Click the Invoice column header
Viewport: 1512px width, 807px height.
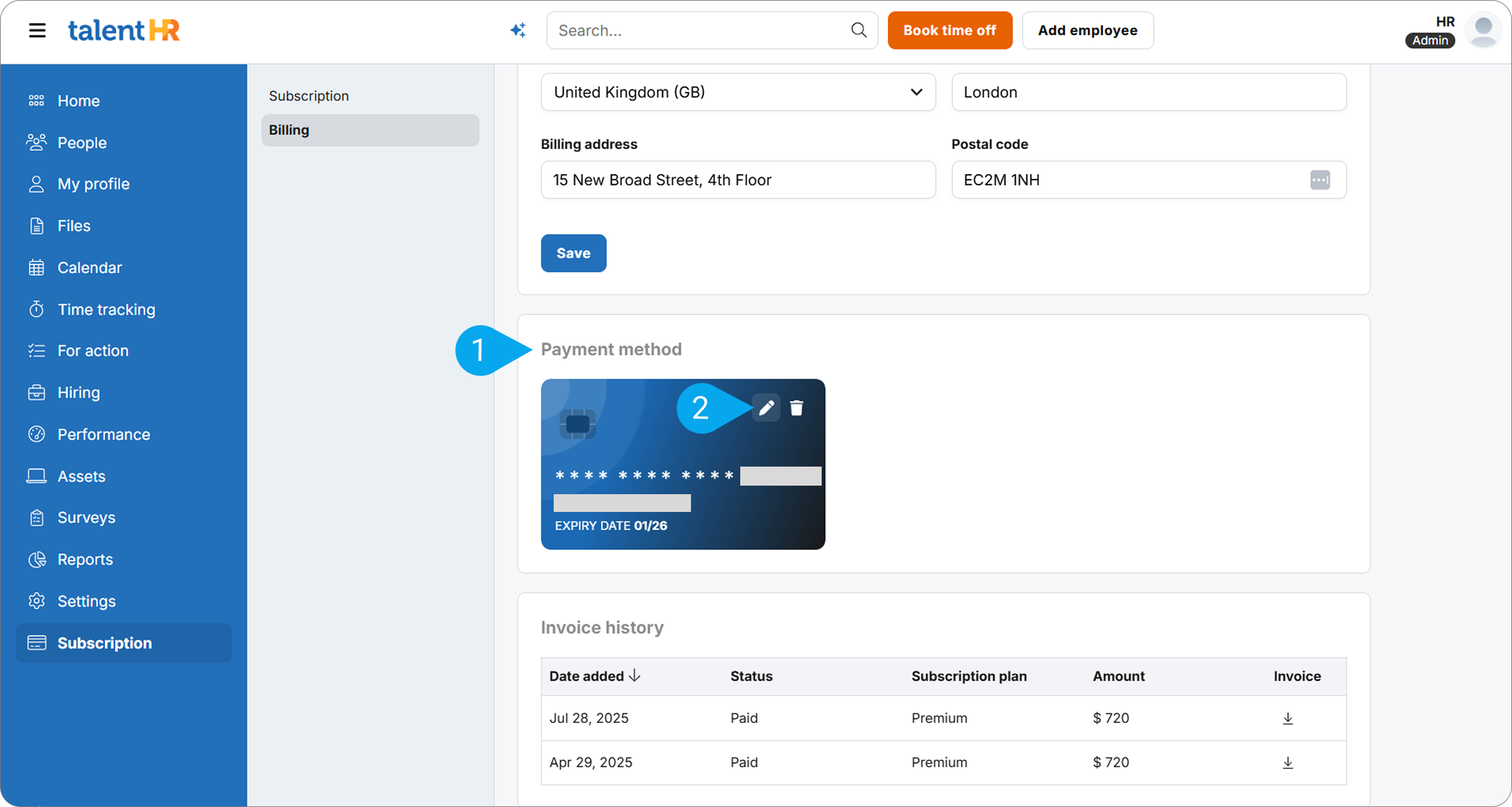click(x=1297, y=676)
